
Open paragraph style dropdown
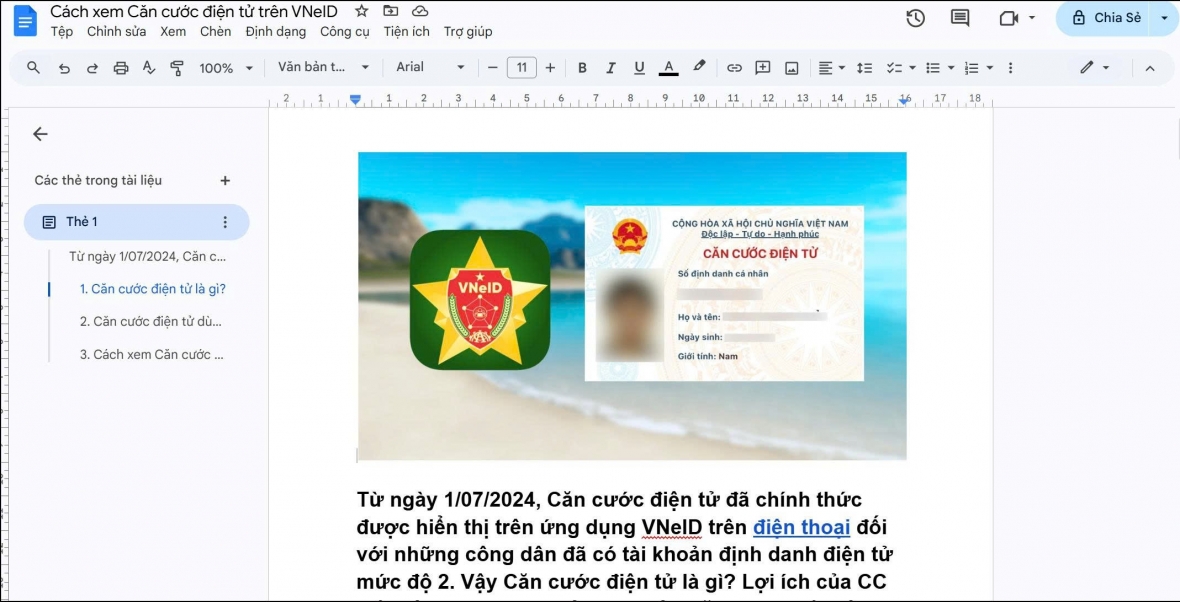[324, 67]
